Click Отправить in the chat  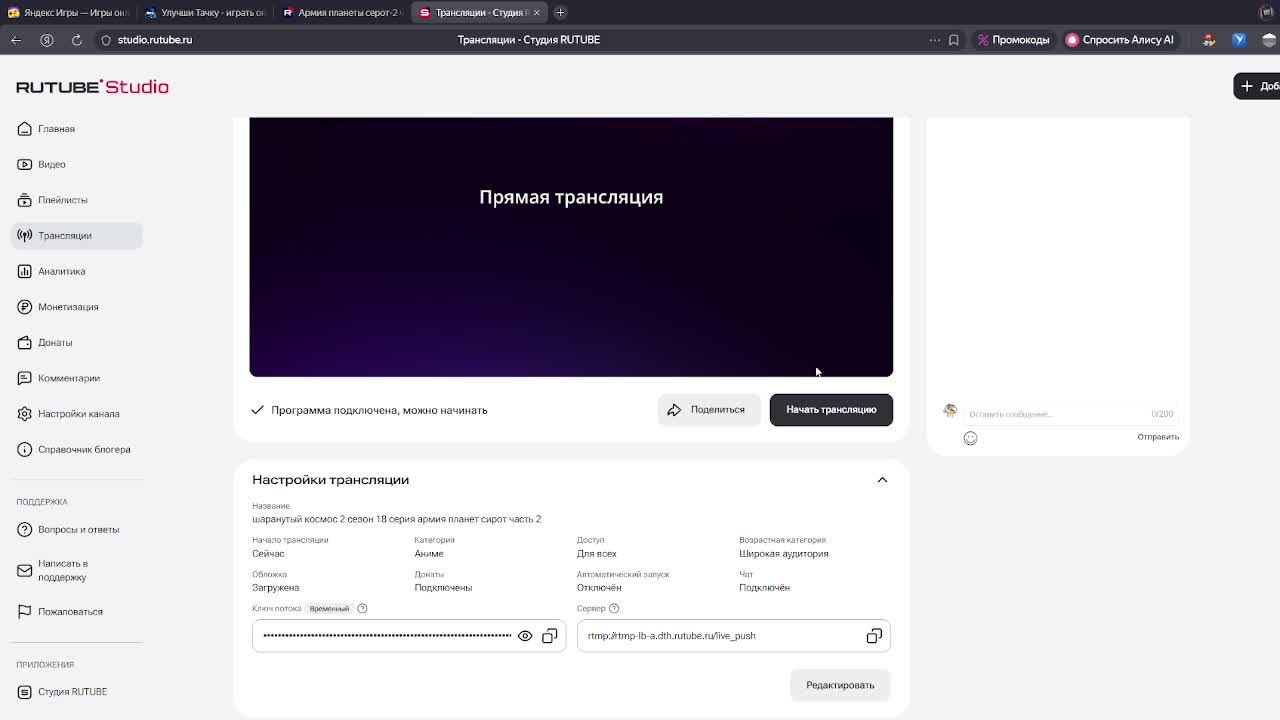click(1158, 437)
